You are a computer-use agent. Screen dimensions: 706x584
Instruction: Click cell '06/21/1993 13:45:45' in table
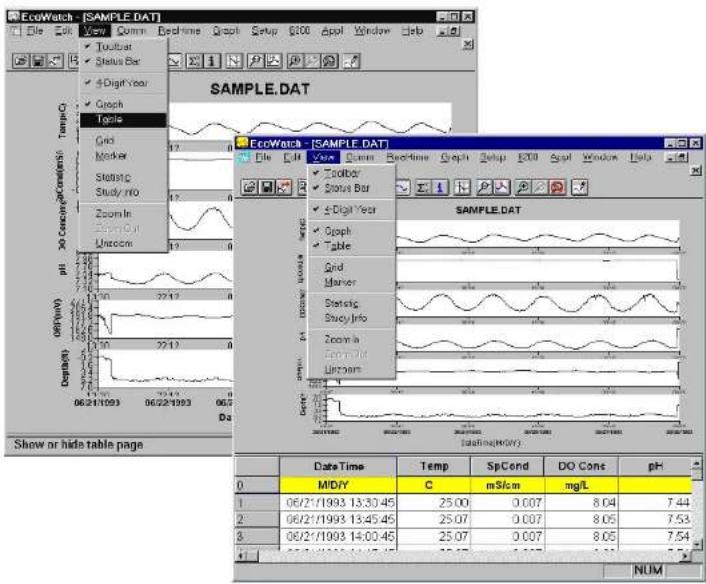pos(340,519)
